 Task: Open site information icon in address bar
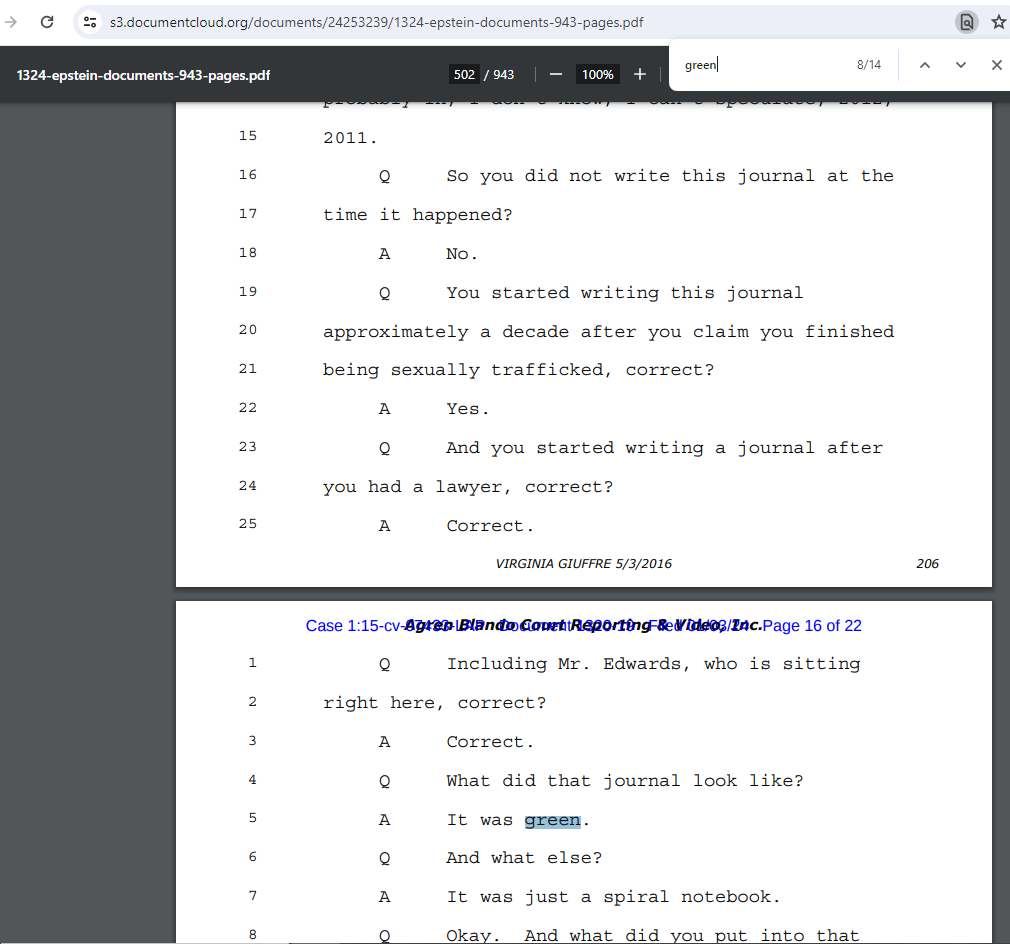90,22
